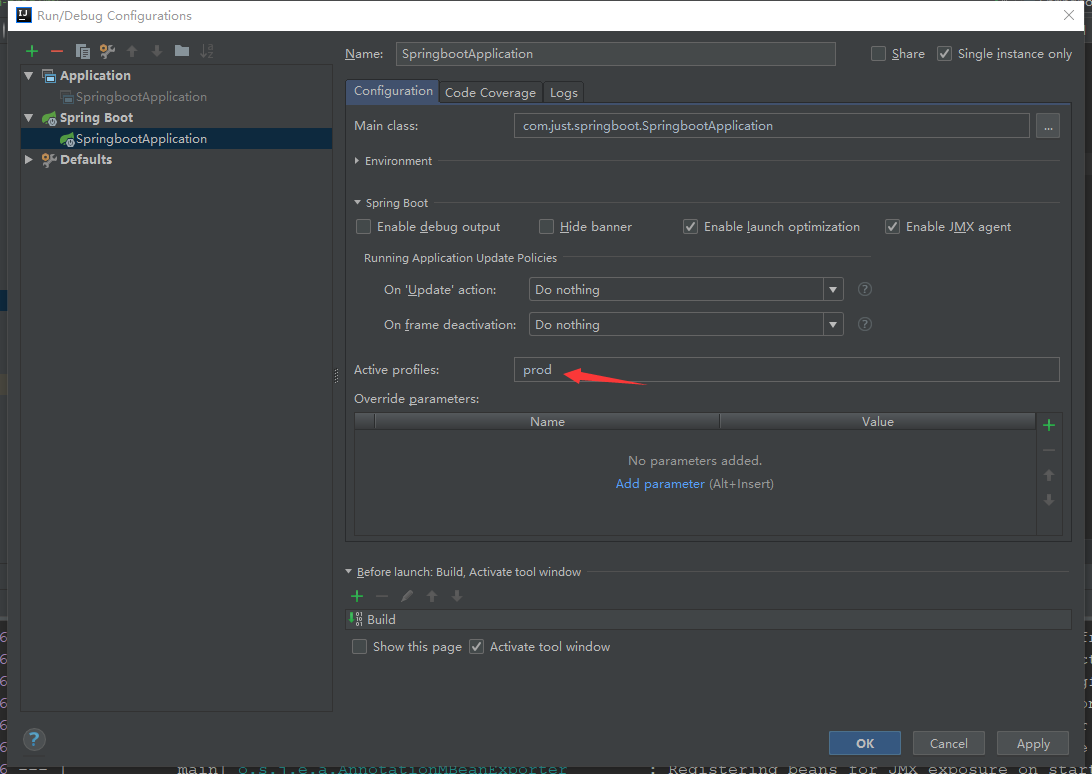Move before launch task up
This screenshot has width=1092, height=774.
(432, 596)
